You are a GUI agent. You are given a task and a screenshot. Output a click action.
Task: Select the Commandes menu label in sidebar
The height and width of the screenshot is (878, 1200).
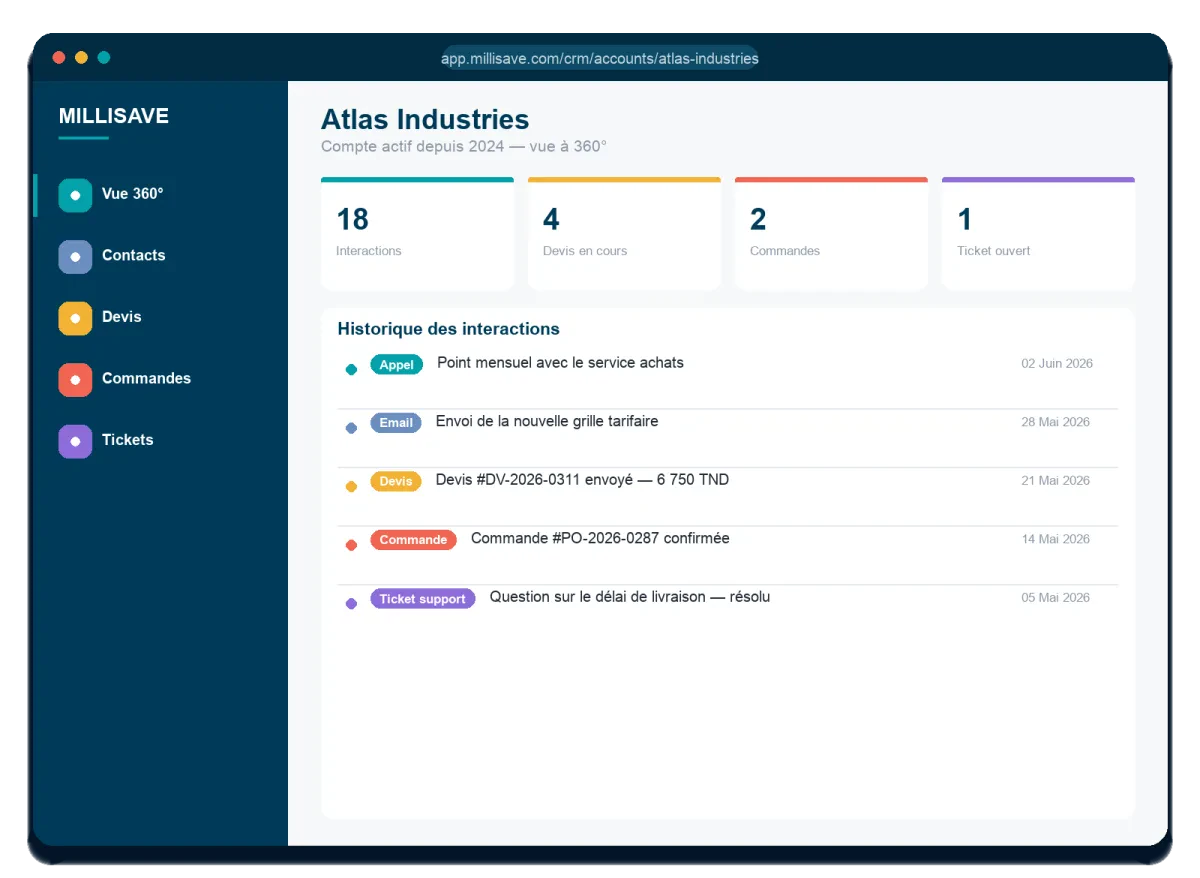tap(146, 378)
